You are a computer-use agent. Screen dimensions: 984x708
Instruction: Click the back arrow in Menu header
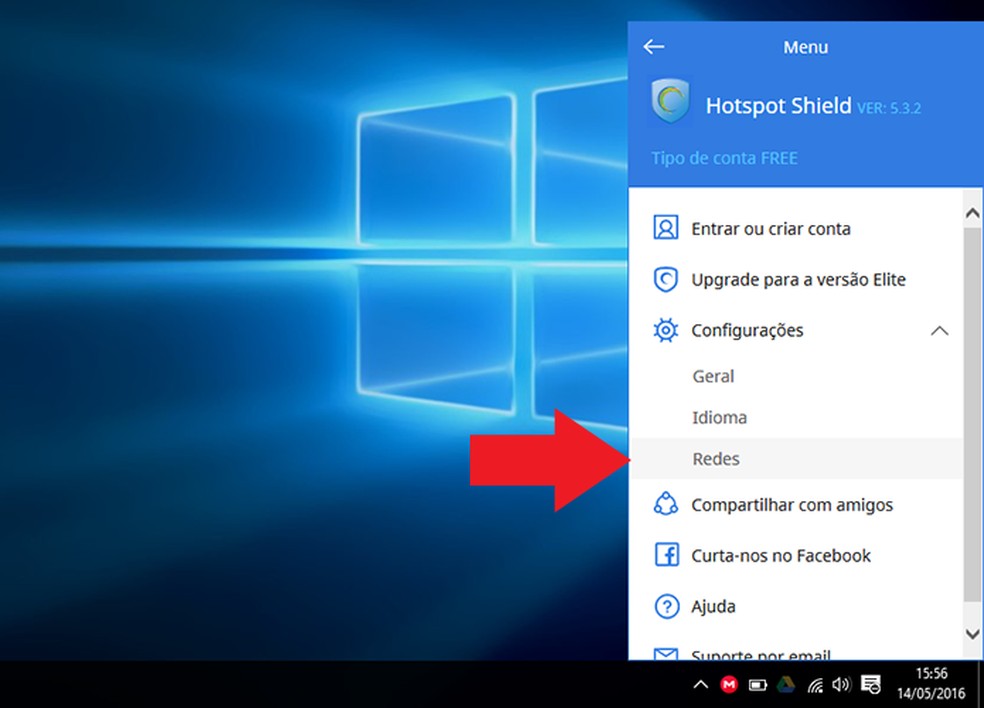(x=654, y=47)
